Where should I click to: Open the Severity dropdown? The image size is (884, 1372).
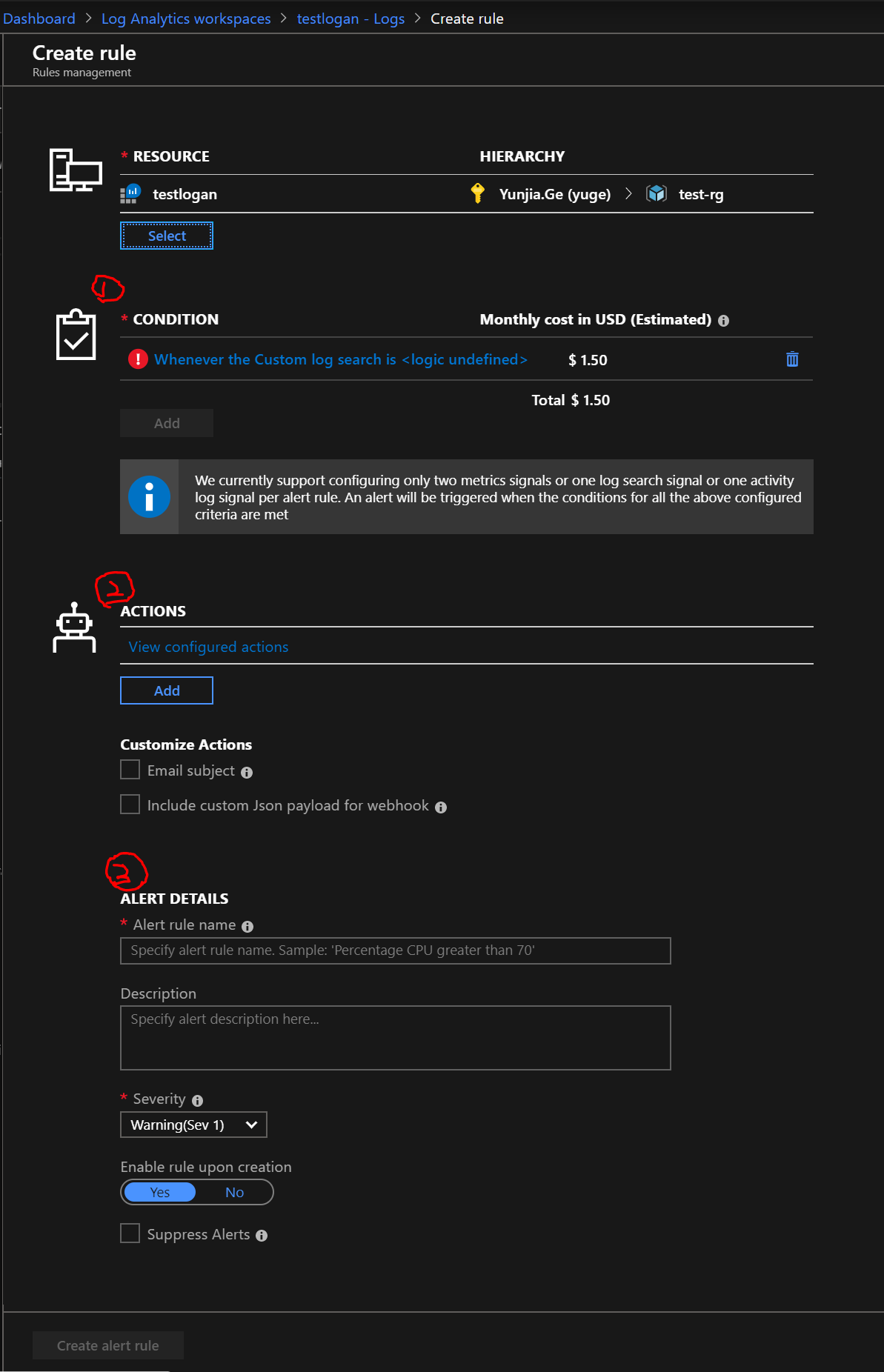click(193, 1125)
